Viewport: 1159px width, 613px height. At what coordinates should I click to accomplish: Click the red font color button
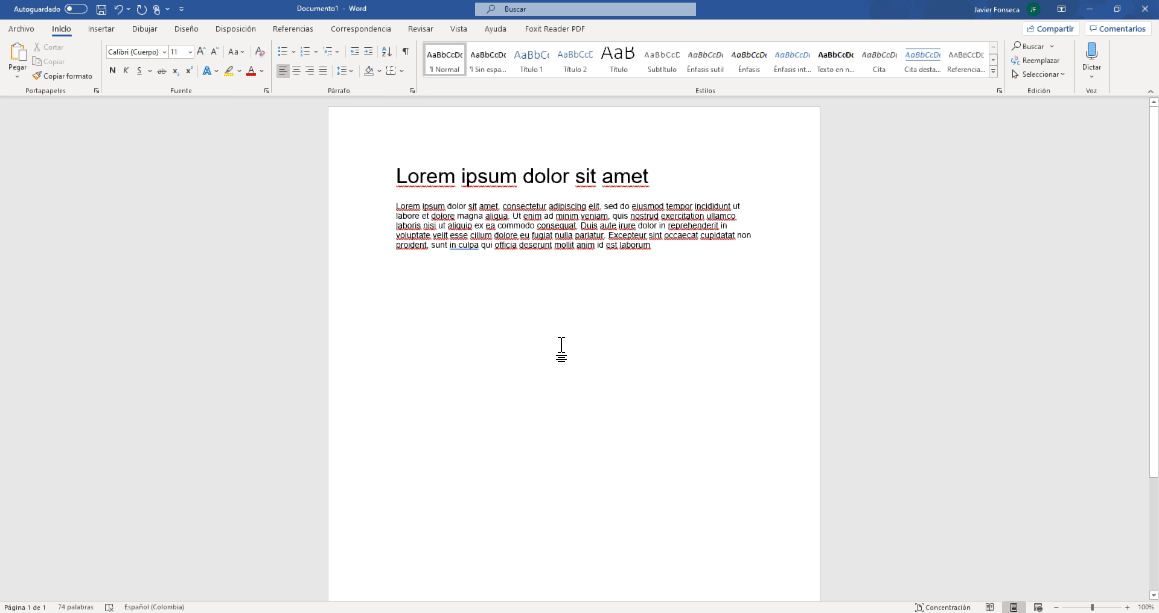point(251,71)
